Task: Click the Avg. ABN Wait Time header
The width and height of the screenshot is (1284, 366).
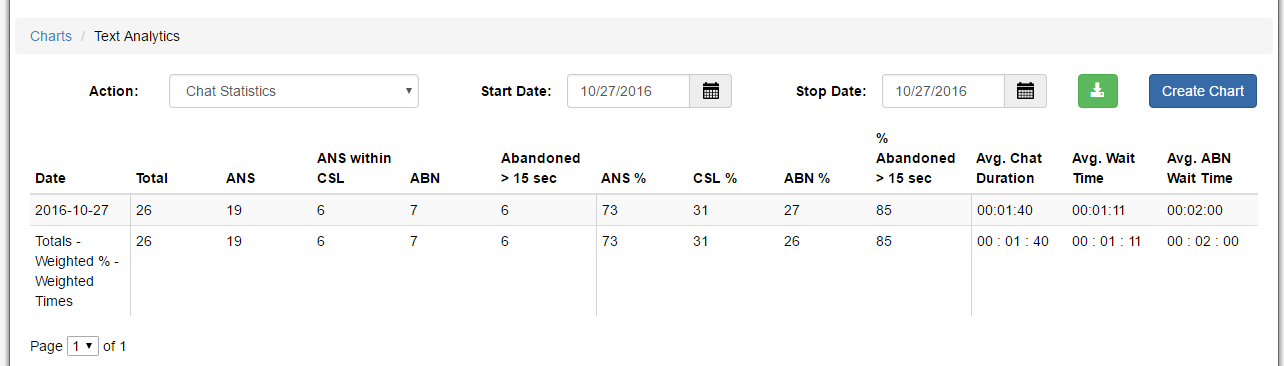Action: [x=1200, y=168]
